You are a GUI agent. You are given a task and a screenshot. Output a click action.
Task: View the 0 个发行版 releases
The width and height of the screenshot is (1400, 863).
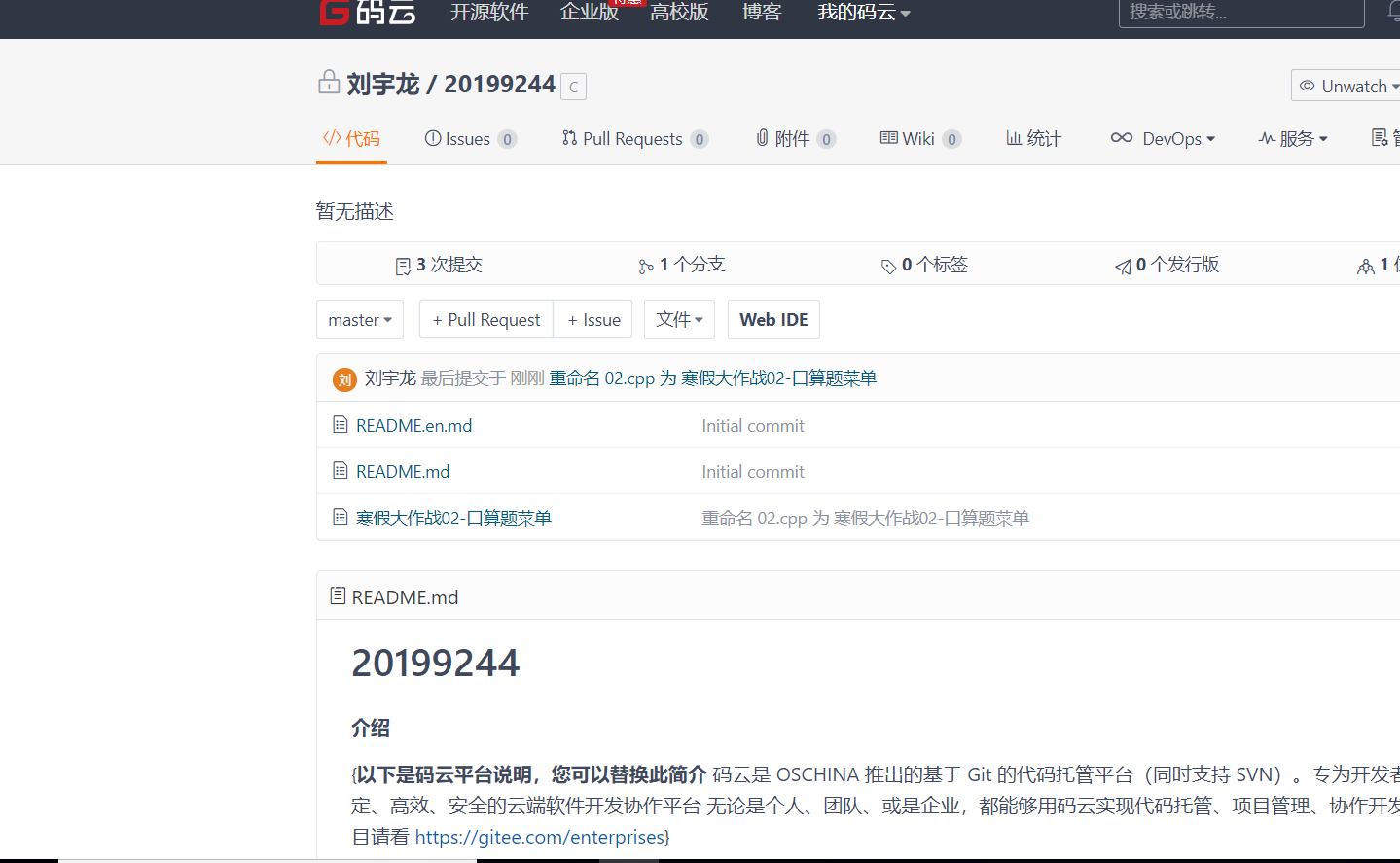tap(1167, 265)
